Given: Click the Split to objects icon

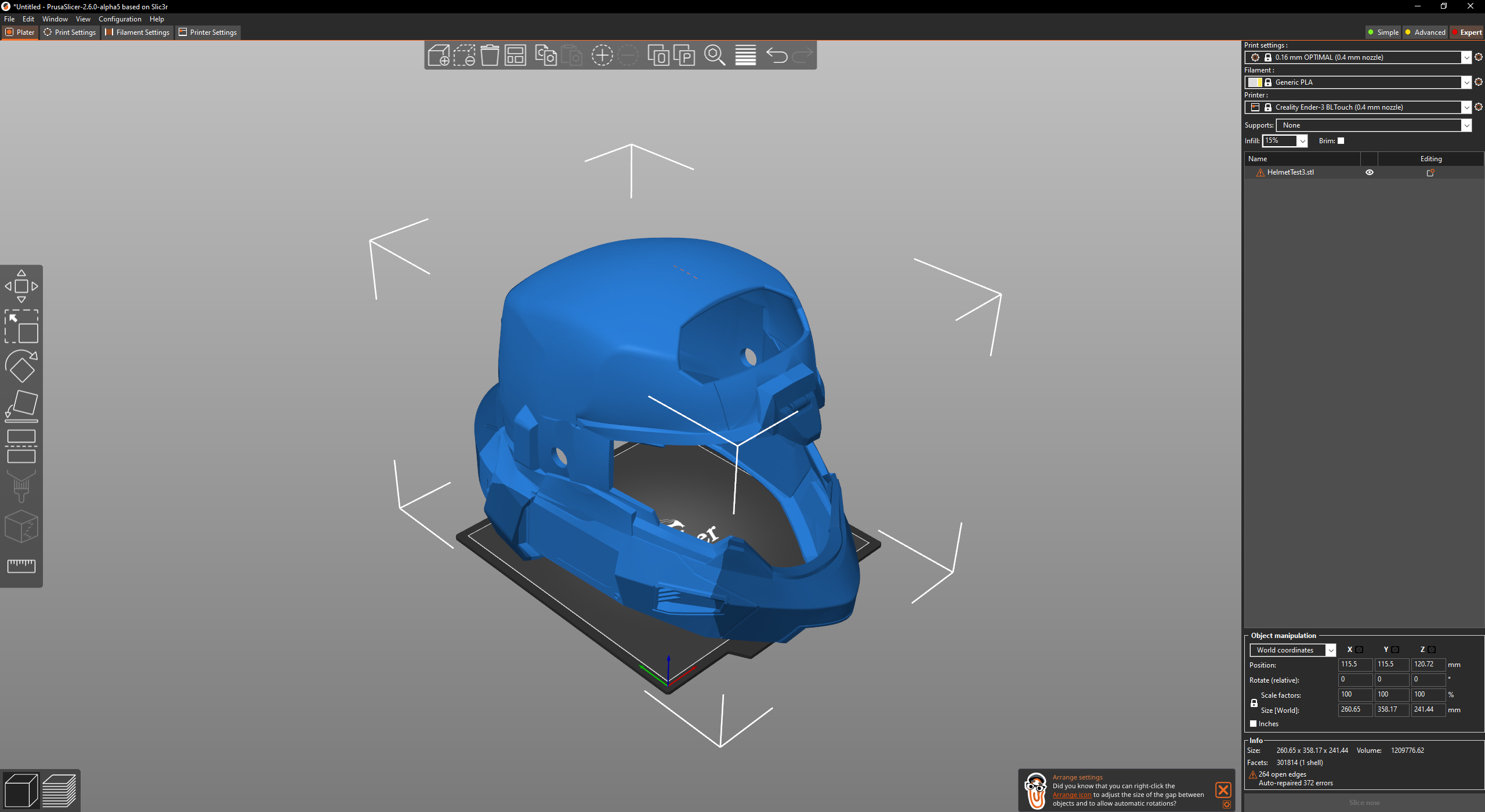Looking at the screenshot, I should pyautogui.click(x=658, y=55).
